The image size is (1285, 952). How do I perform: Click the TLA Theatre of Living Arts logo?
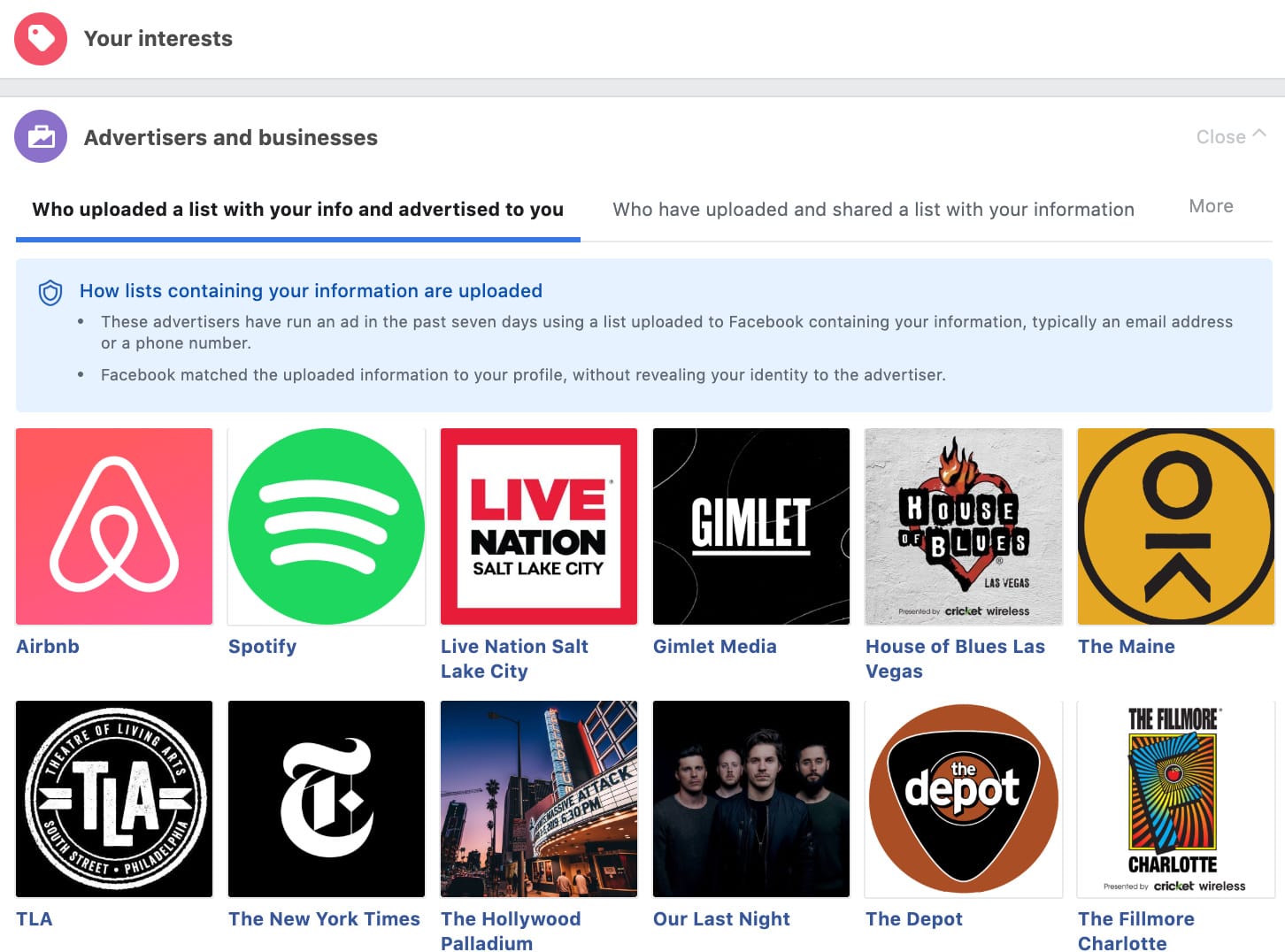pyautogui.click(x=114, y=799)
